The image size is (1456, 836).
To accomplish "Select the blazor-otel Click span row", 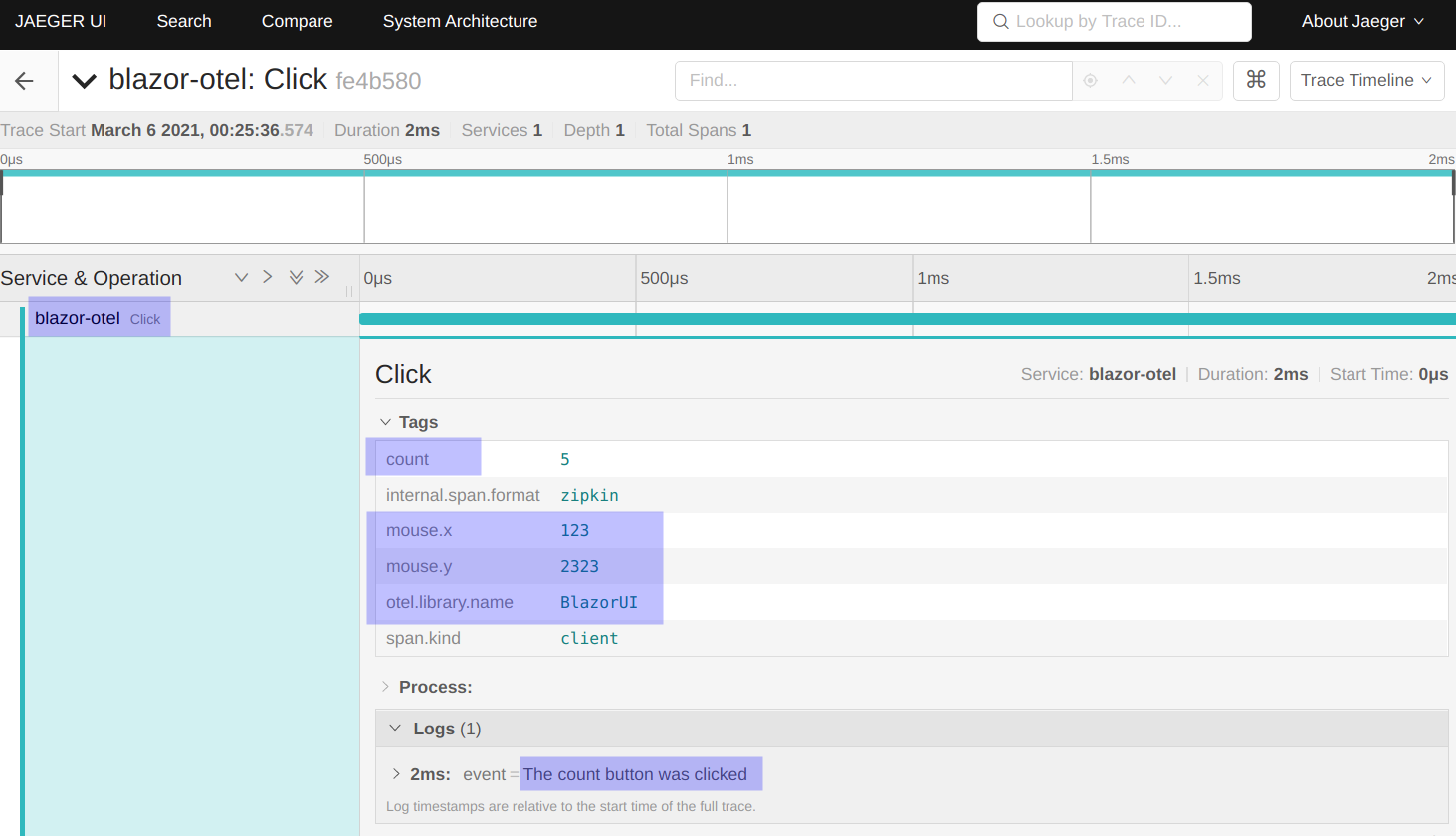I will click(x=98, y=318).
